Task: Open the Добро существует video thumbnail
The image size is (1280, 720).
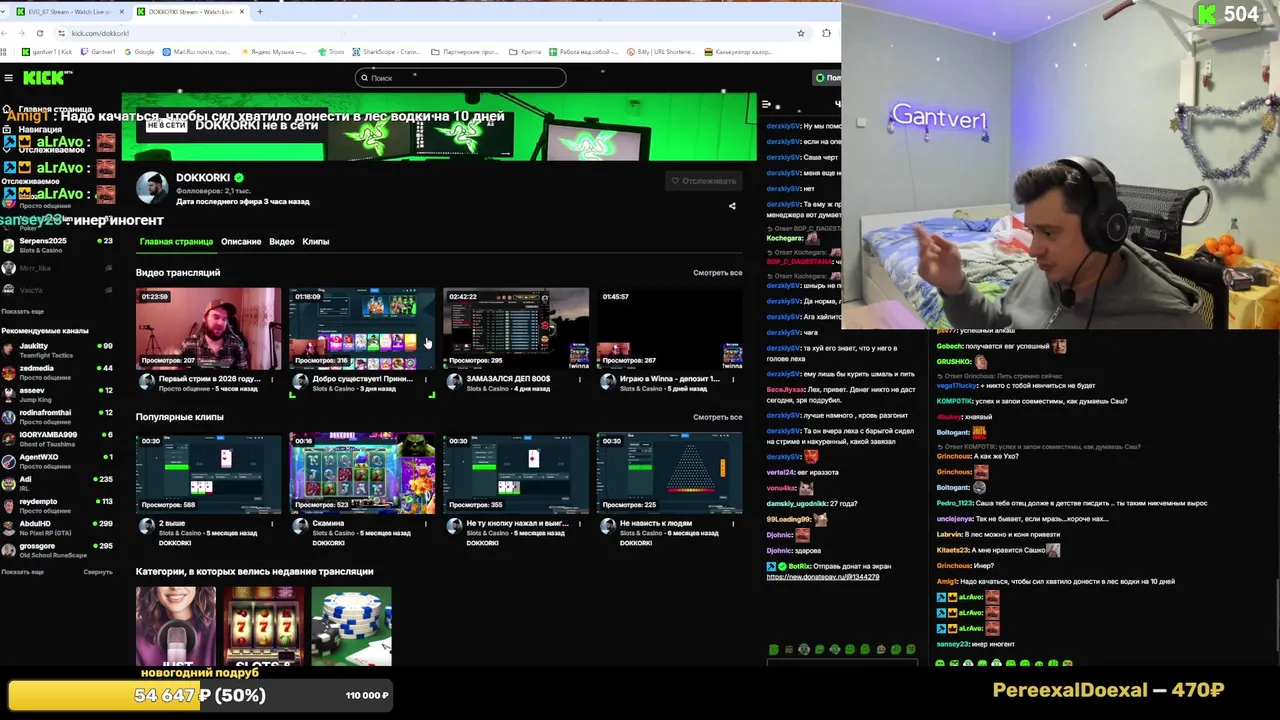Action: click(362, 329)
